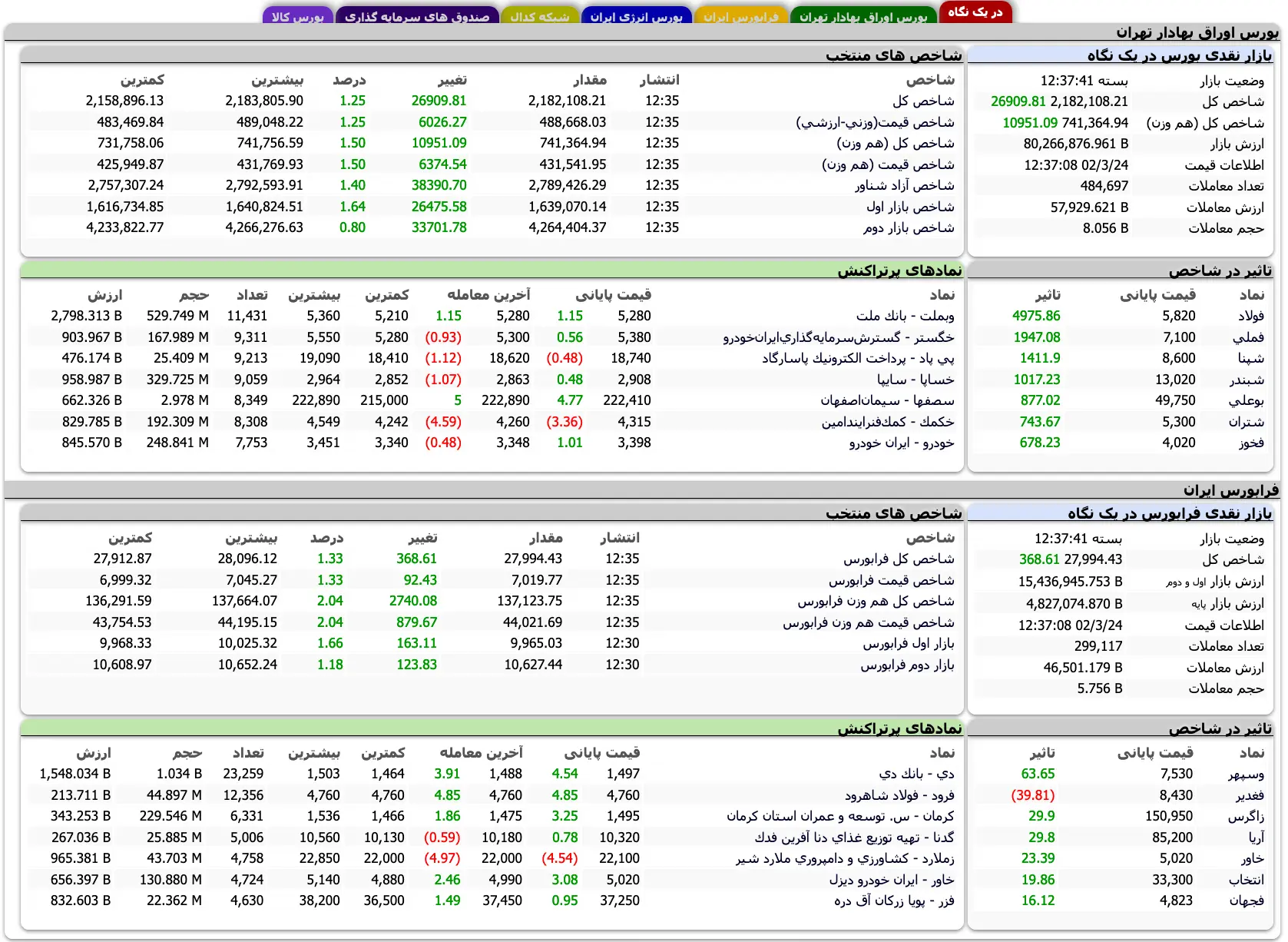The image size is (1288, 942).
Task: Select فجهان in Farabourse impact list
Action: pos(1246,901)
